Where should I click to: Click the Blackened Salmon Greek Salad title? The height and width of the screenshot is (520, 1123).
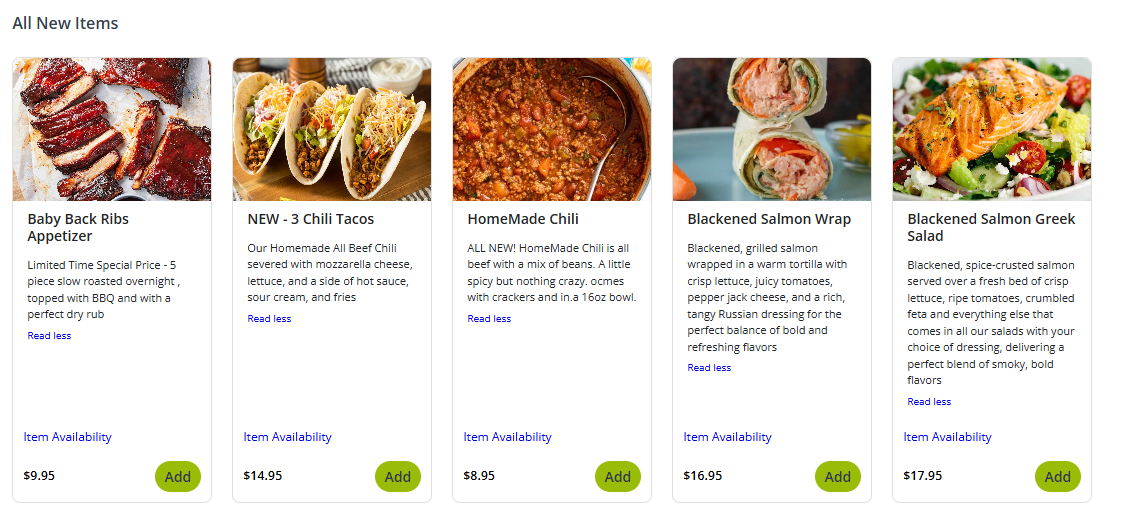point(991,227)
